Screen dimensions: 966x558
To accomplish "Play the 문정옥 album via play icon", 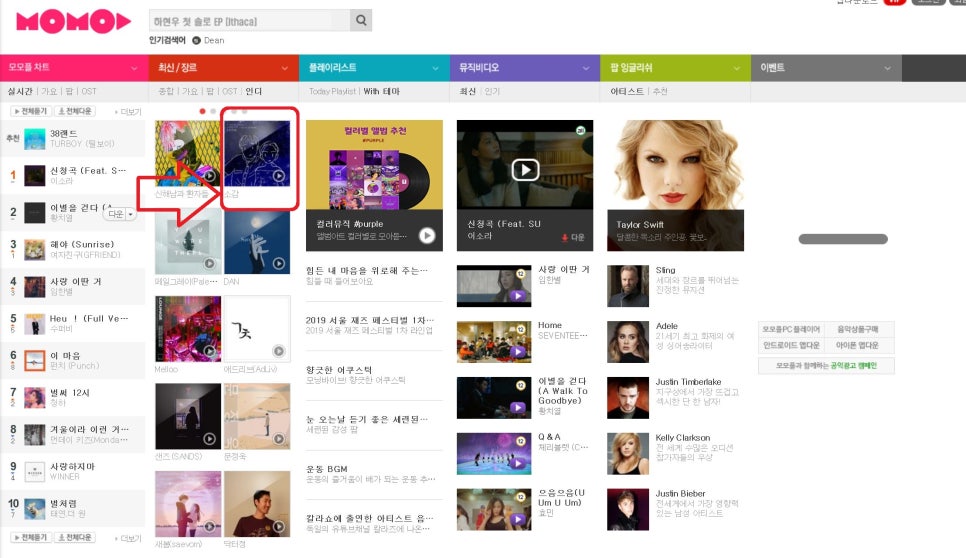I will 279,439.
